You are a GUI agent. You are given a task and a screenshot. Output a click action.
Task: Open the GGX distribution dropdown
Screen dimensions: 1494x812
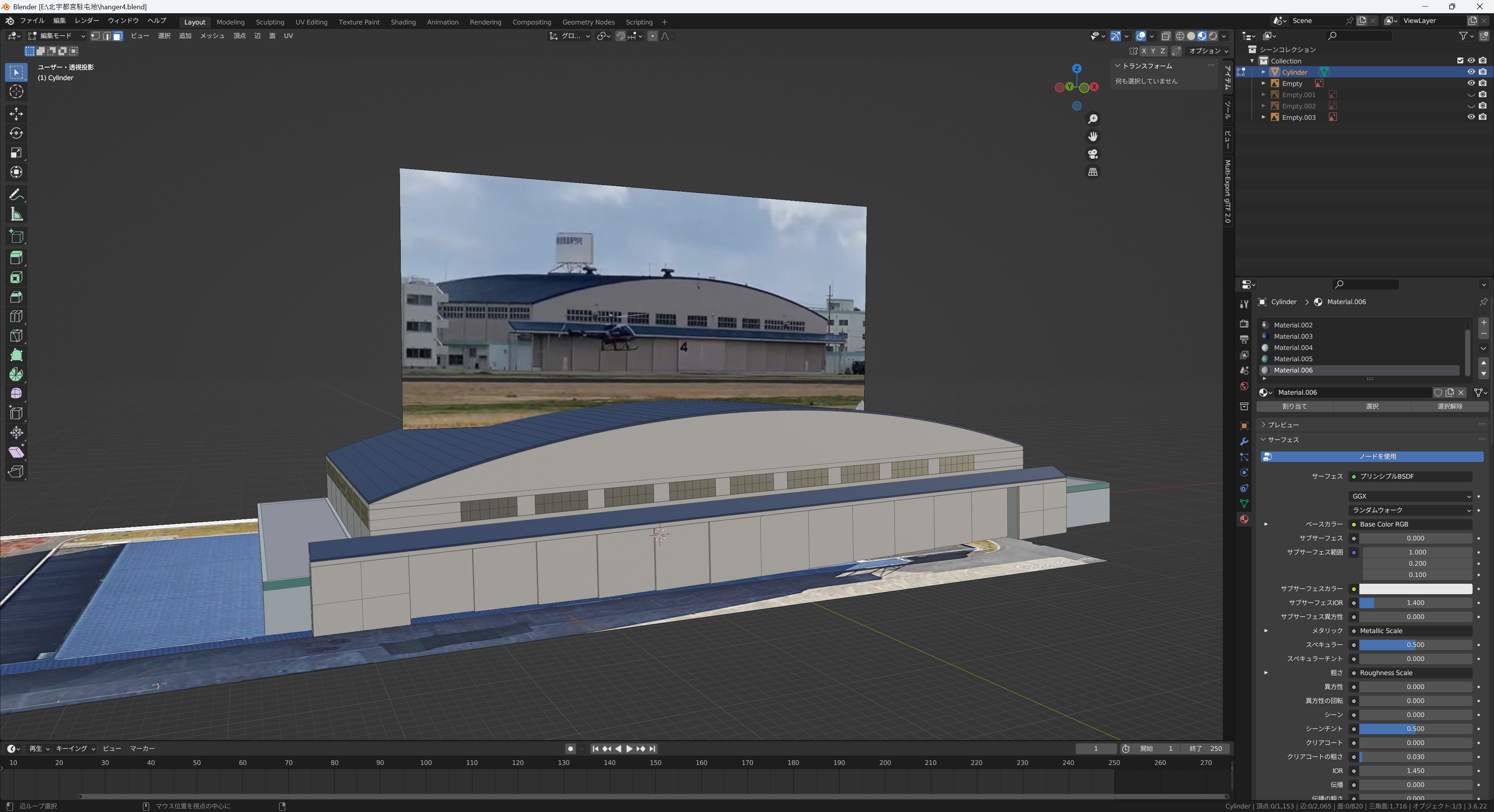tap(1410, 496)
